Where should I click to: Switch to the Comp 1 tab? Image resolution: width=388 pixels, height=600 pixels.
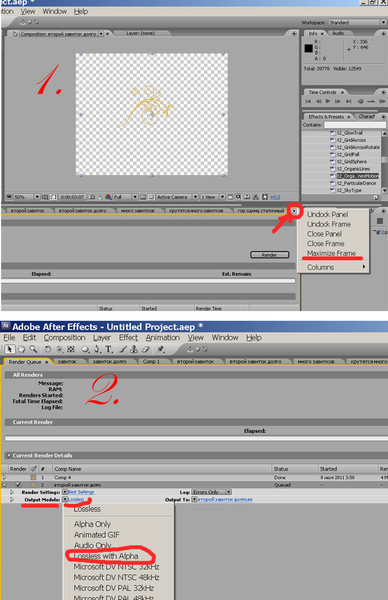click(x=151, y=362)
